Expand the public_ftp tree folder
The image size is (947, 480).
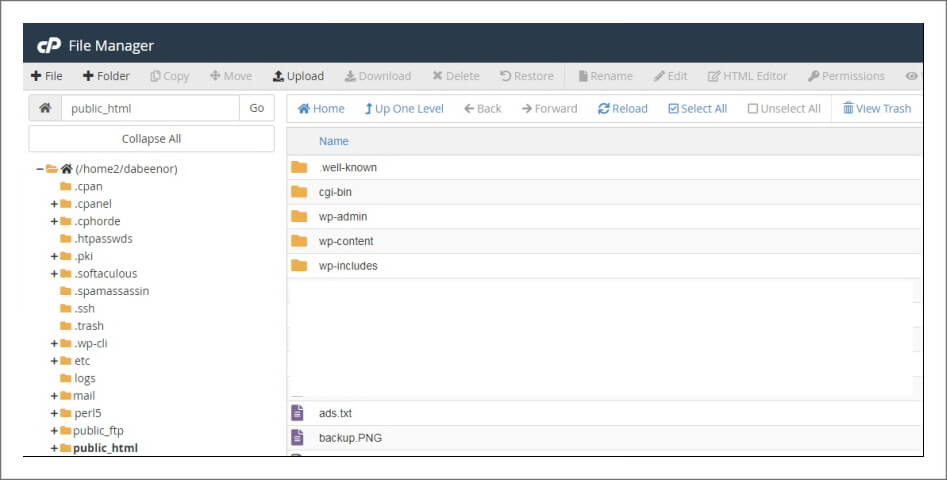pyautogui.click(x=54, y=431)
